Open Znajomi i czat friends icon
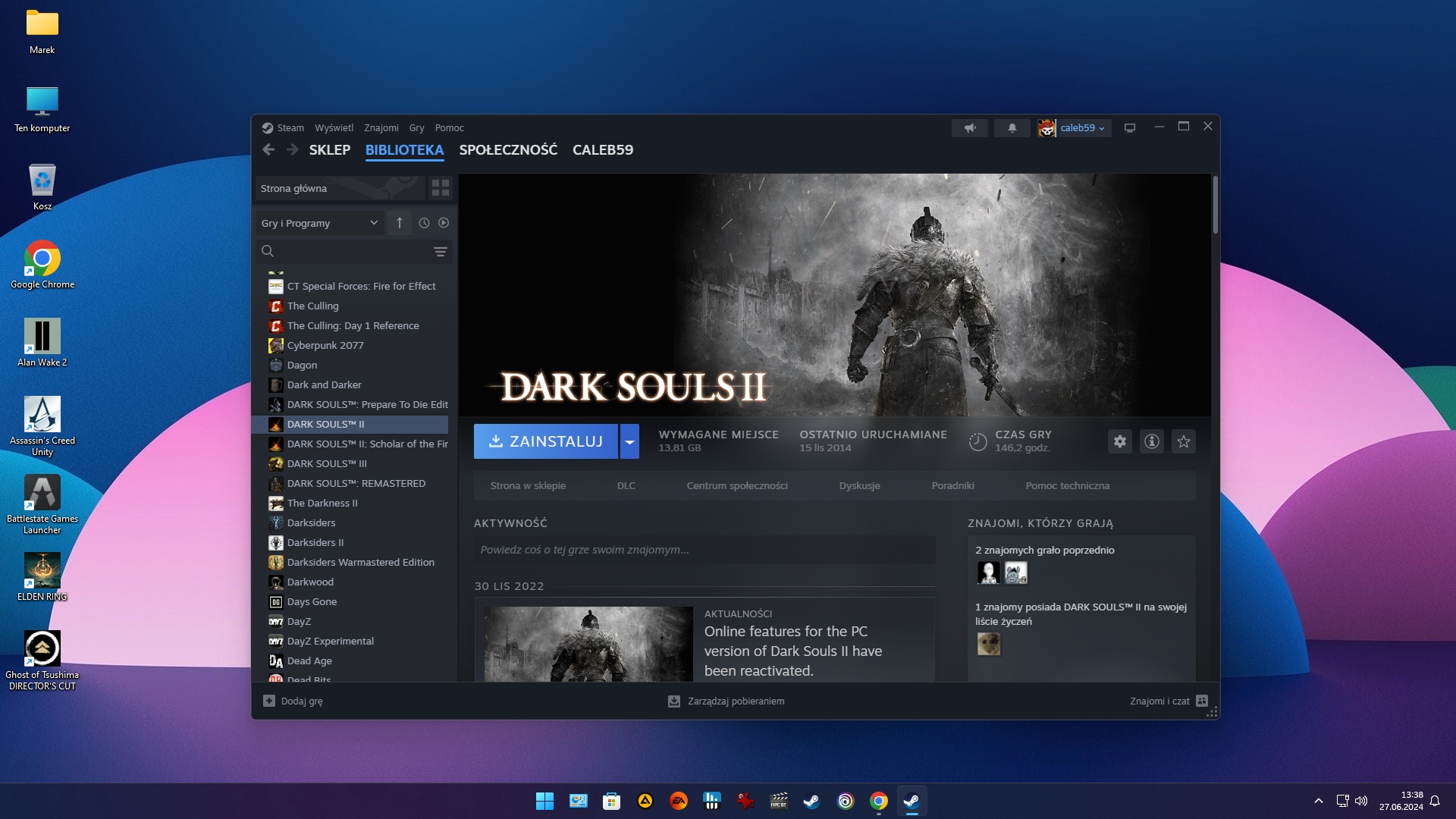 (1202, 701)
